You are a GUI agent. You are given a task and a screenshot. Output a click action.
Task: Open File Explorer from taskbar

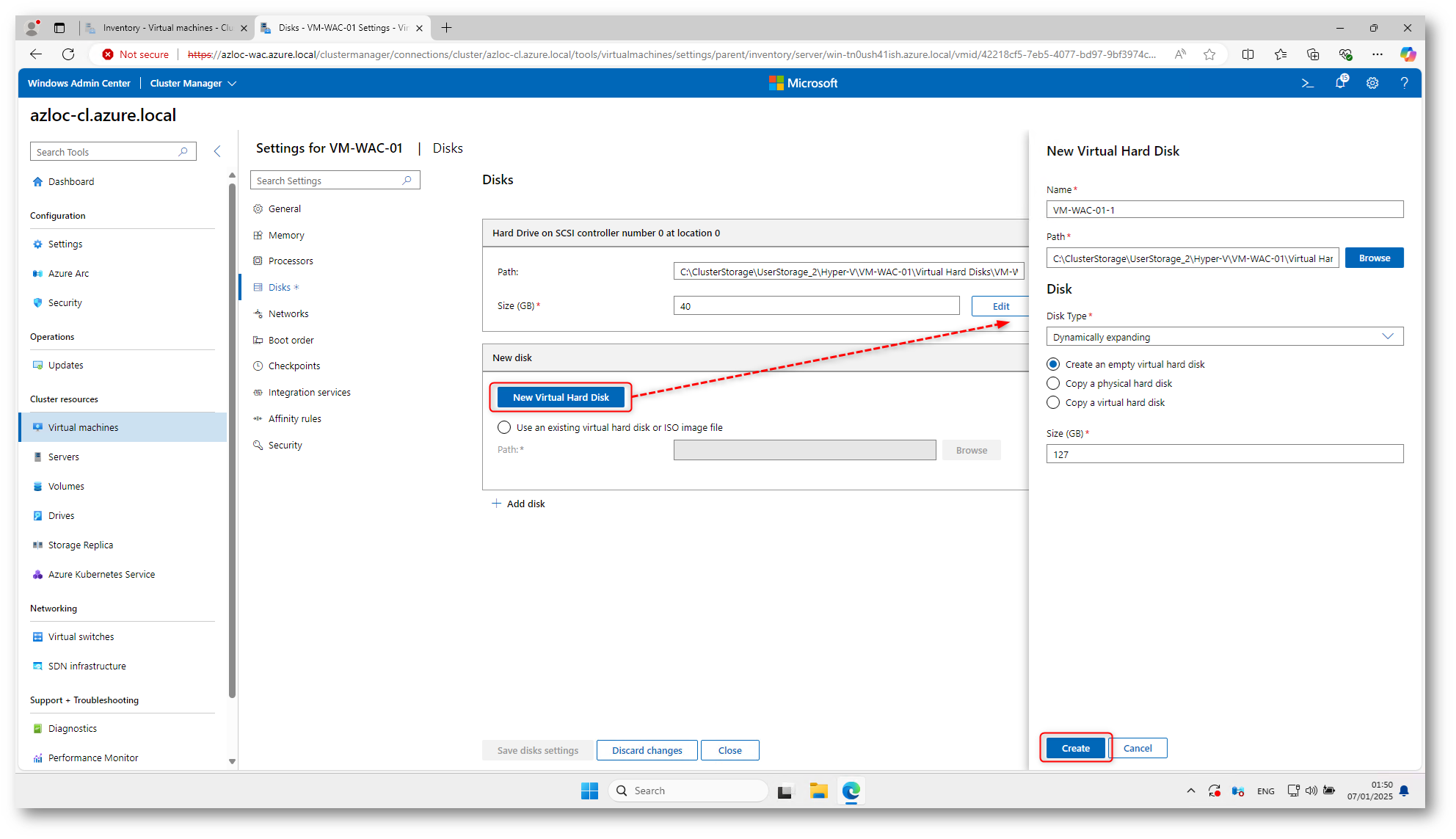point(818,791)
